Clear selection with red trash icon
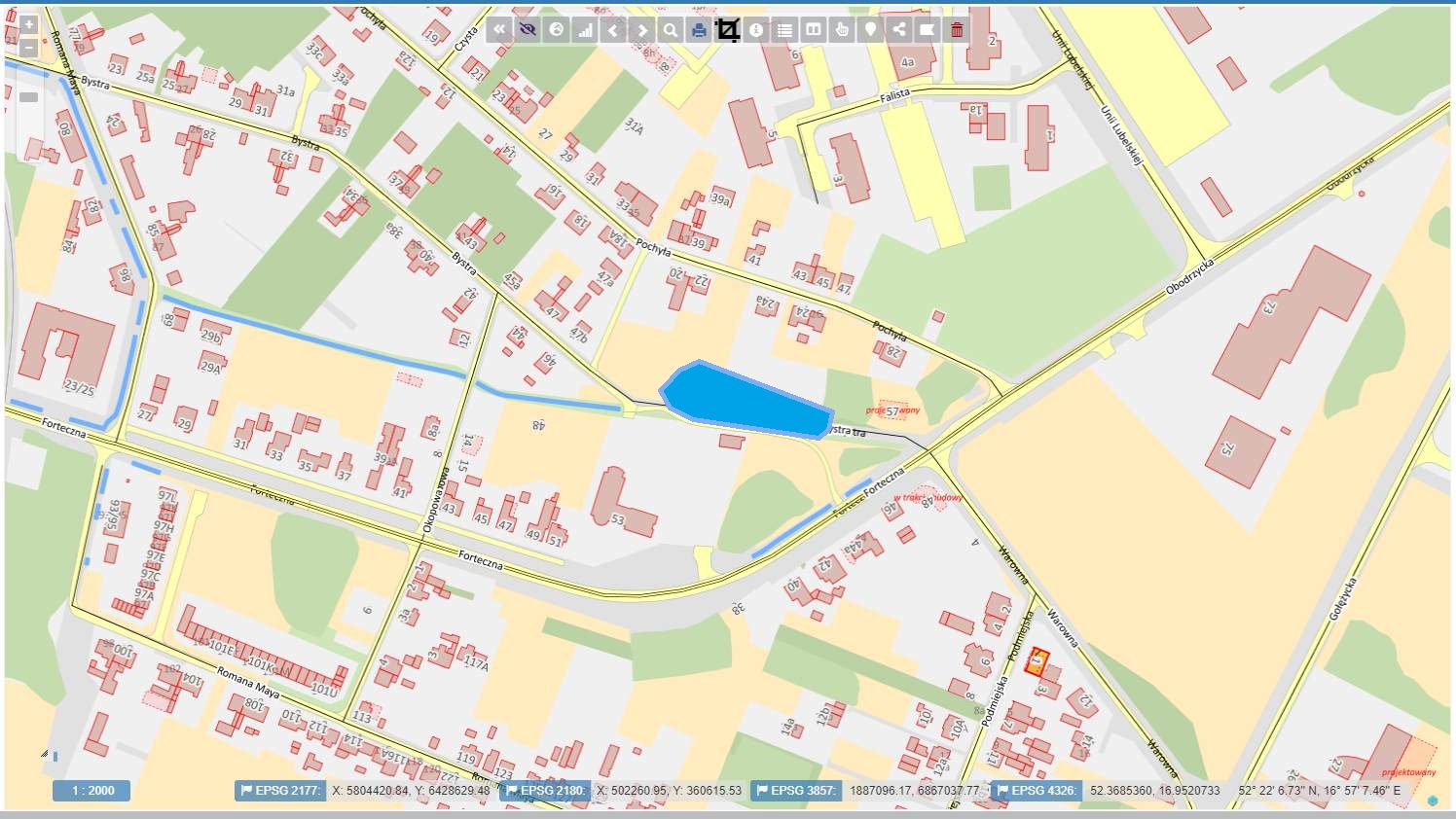 pos(957,30)
